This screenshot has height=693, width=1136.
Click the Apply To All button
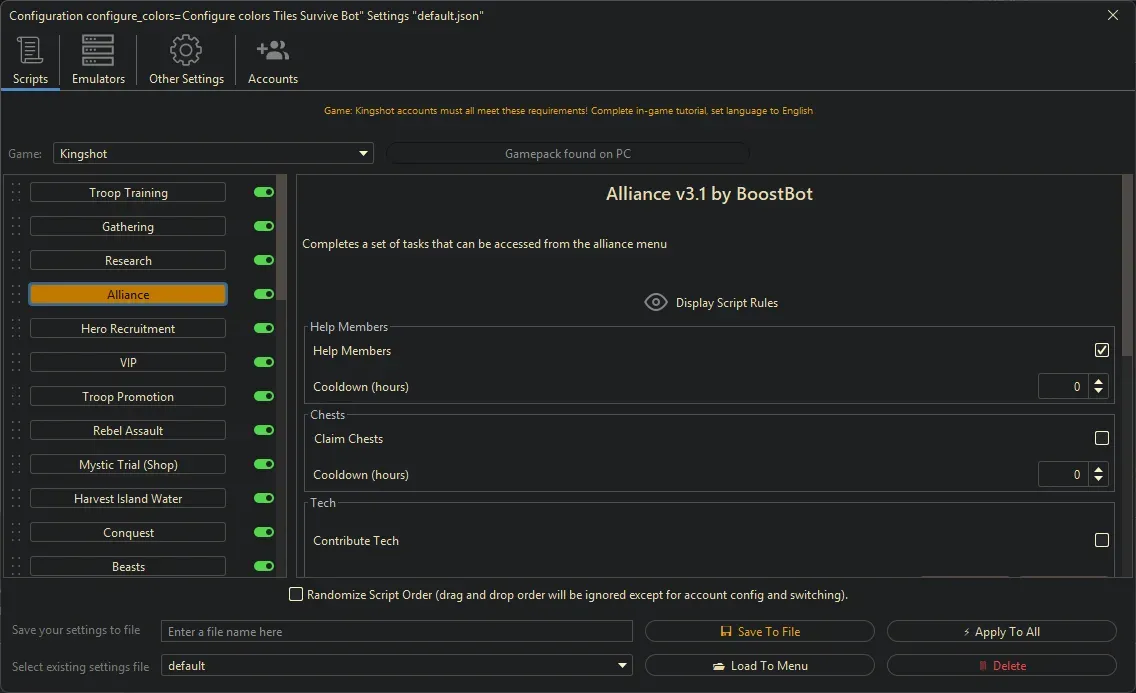(x=1001, y=632)
